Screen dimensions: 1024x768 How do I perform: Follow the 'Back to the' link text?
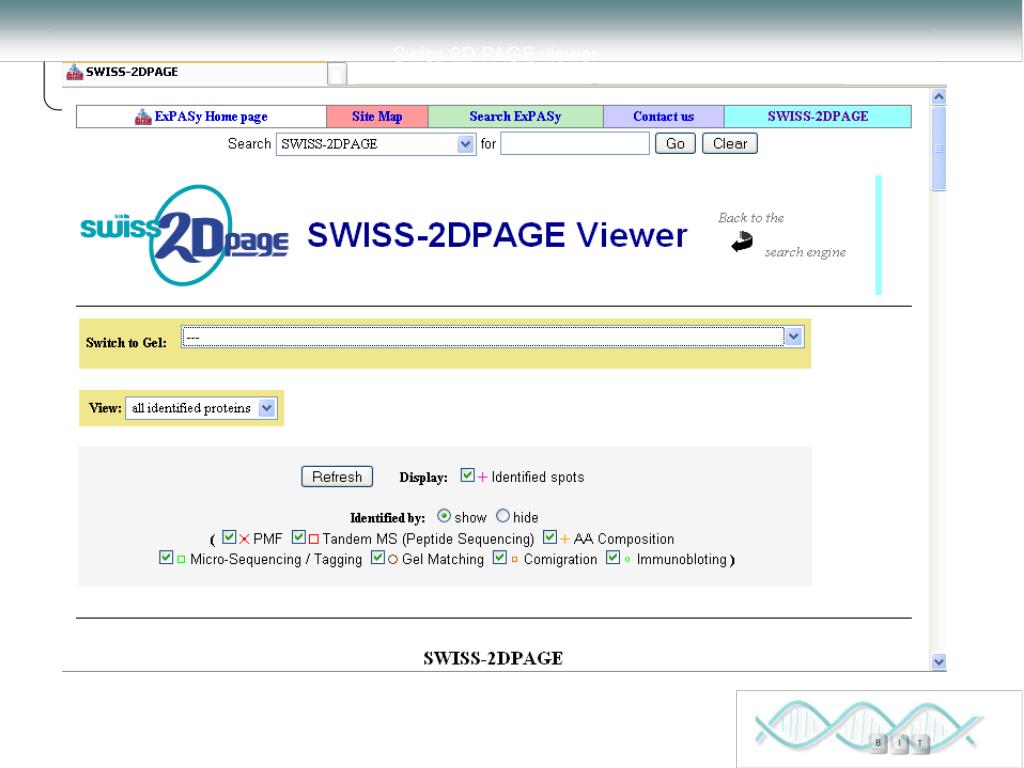751,218
